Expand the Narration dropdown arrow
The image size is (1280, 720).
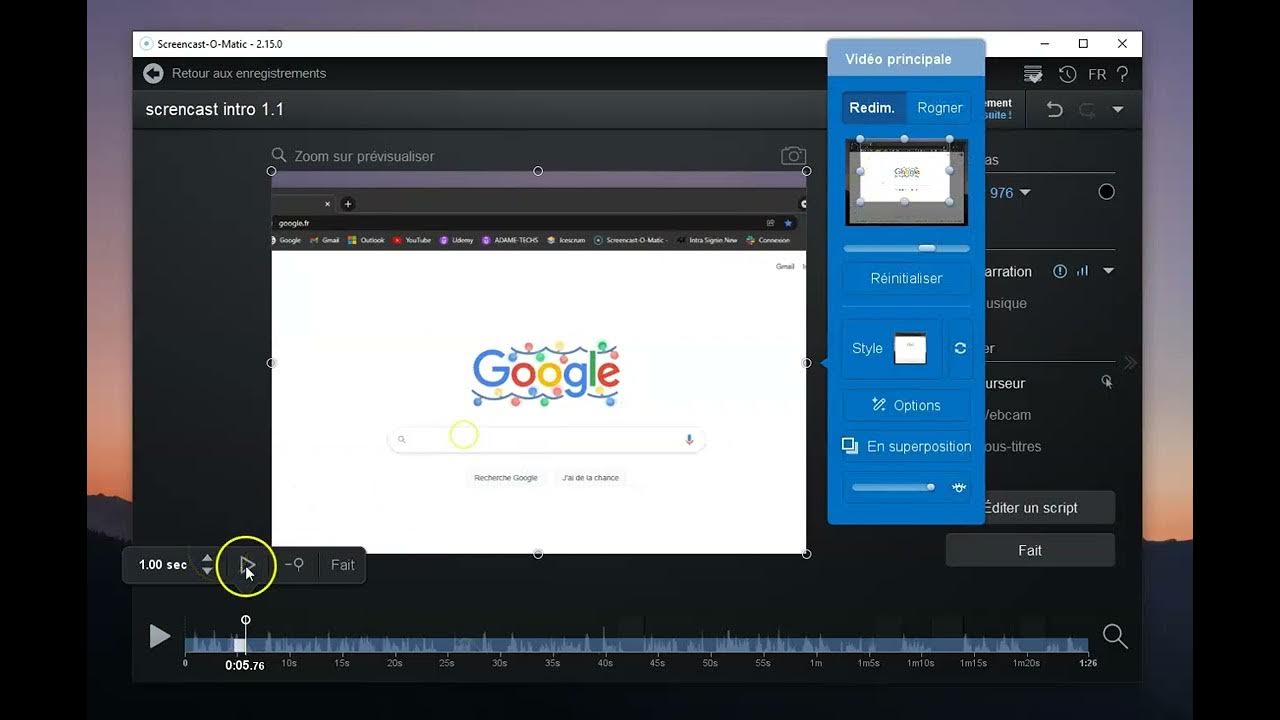1108,271
